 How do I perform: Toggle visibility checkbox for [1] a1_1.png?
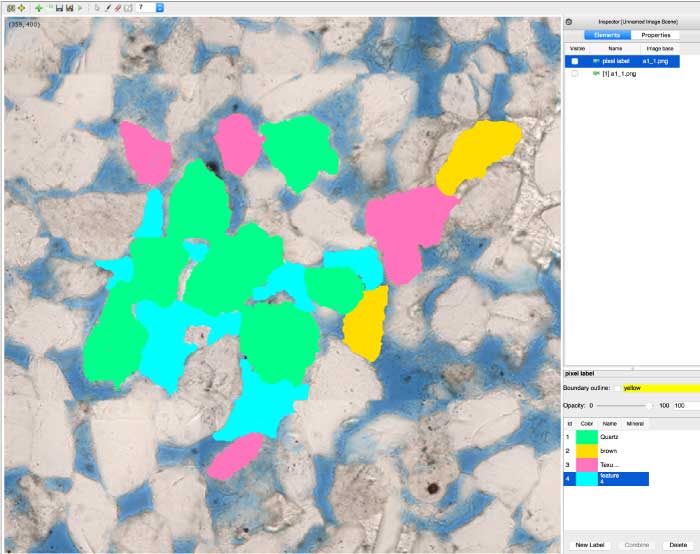pos(575,74)
